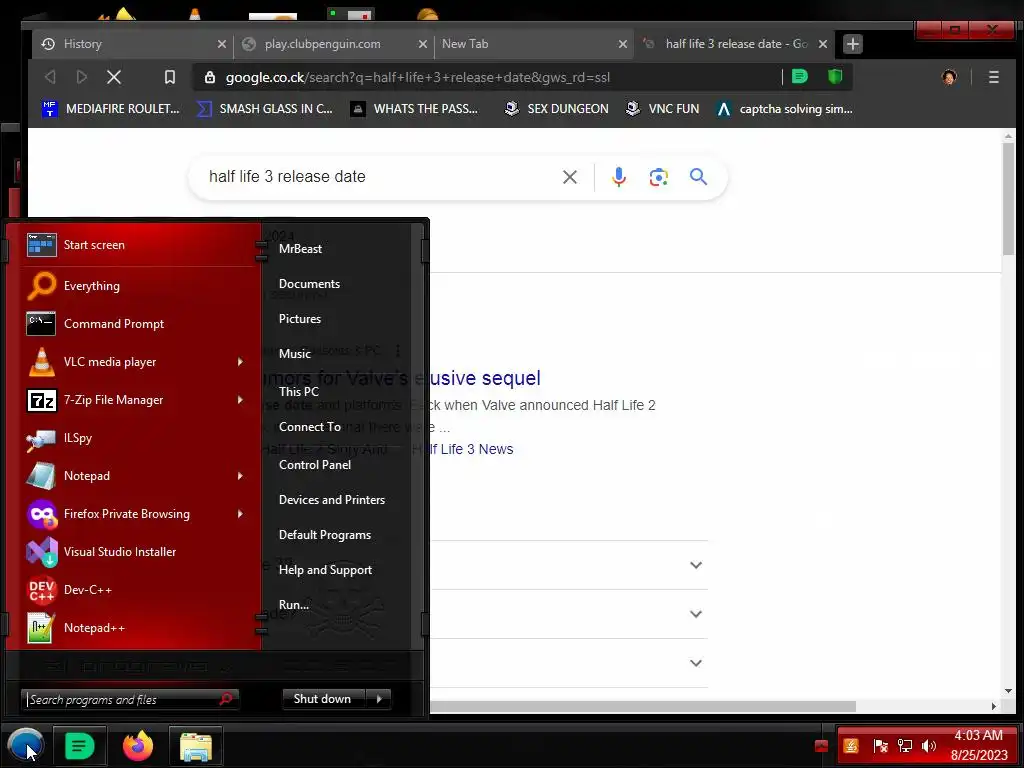
Task: Open Firefox from the taskbar
Action: coord(138,746)
